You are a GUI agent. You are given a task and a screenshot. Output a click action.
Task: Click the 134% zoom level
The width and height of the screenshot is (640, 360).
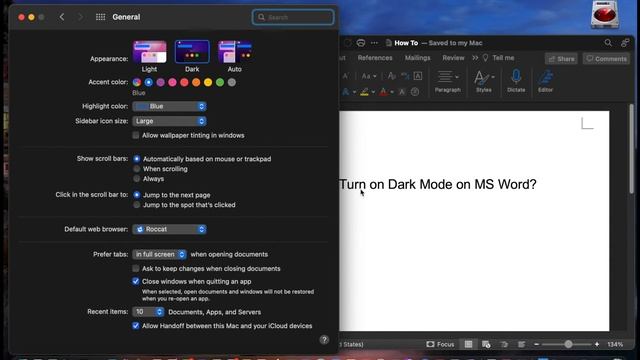615,344
